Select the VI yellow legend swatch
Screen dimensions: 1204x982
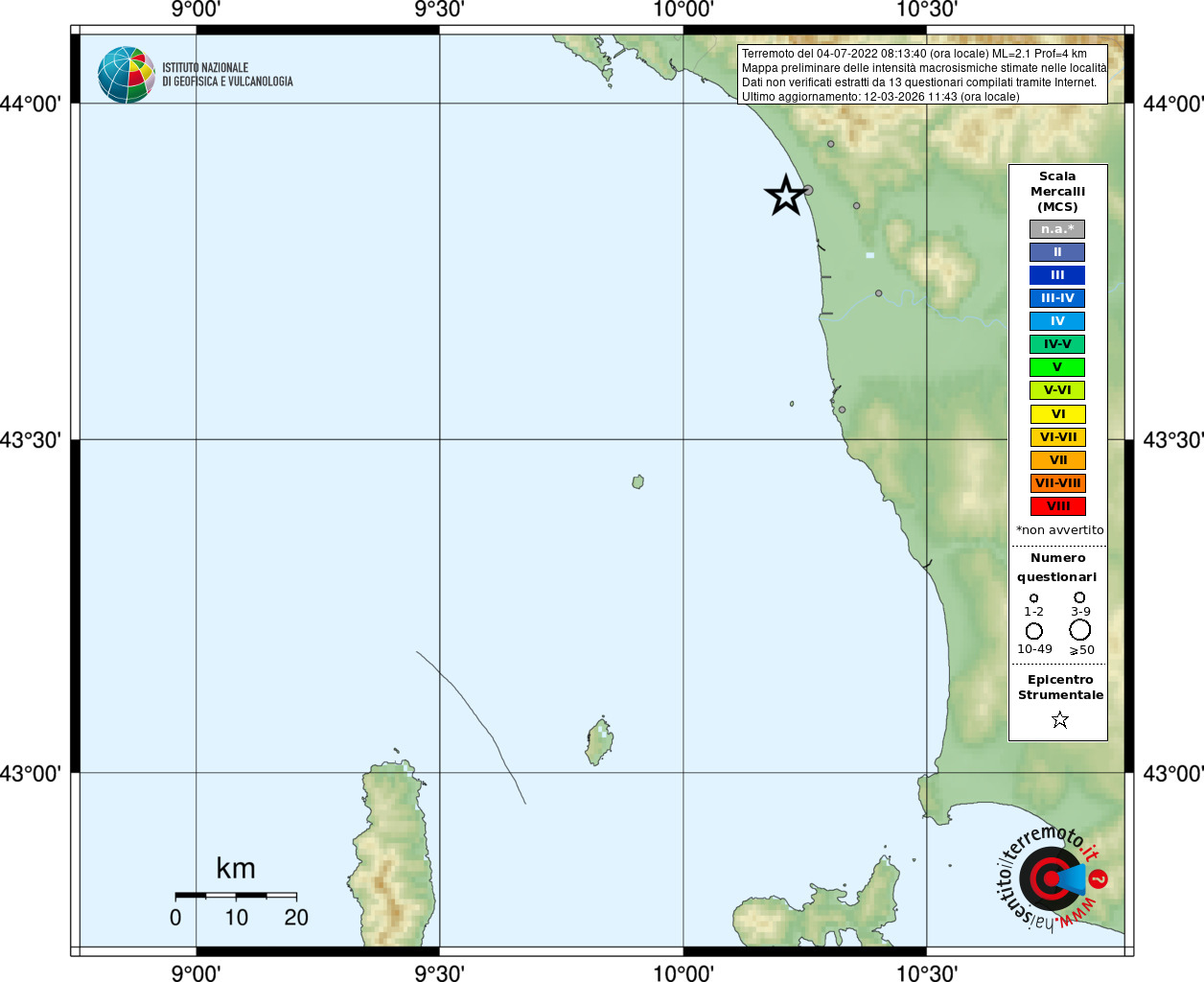[1057, 414]
